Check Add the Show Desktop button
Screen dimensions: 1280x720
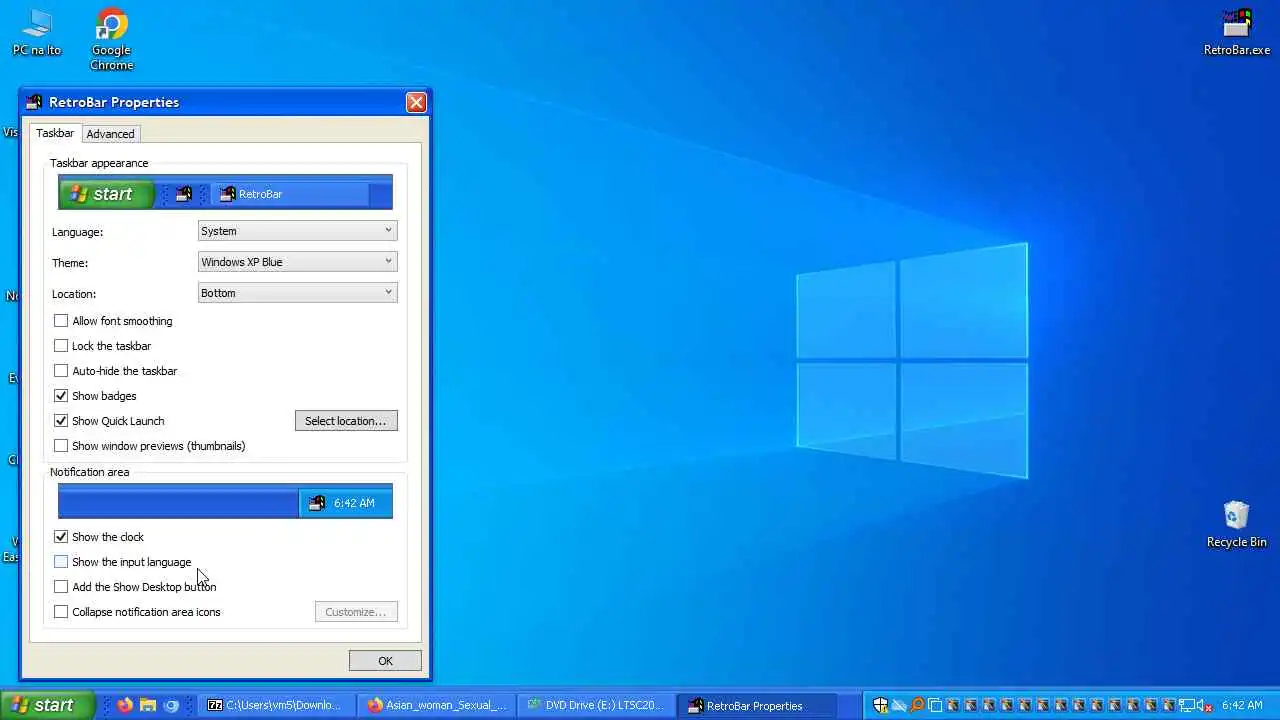coord(61,587)
